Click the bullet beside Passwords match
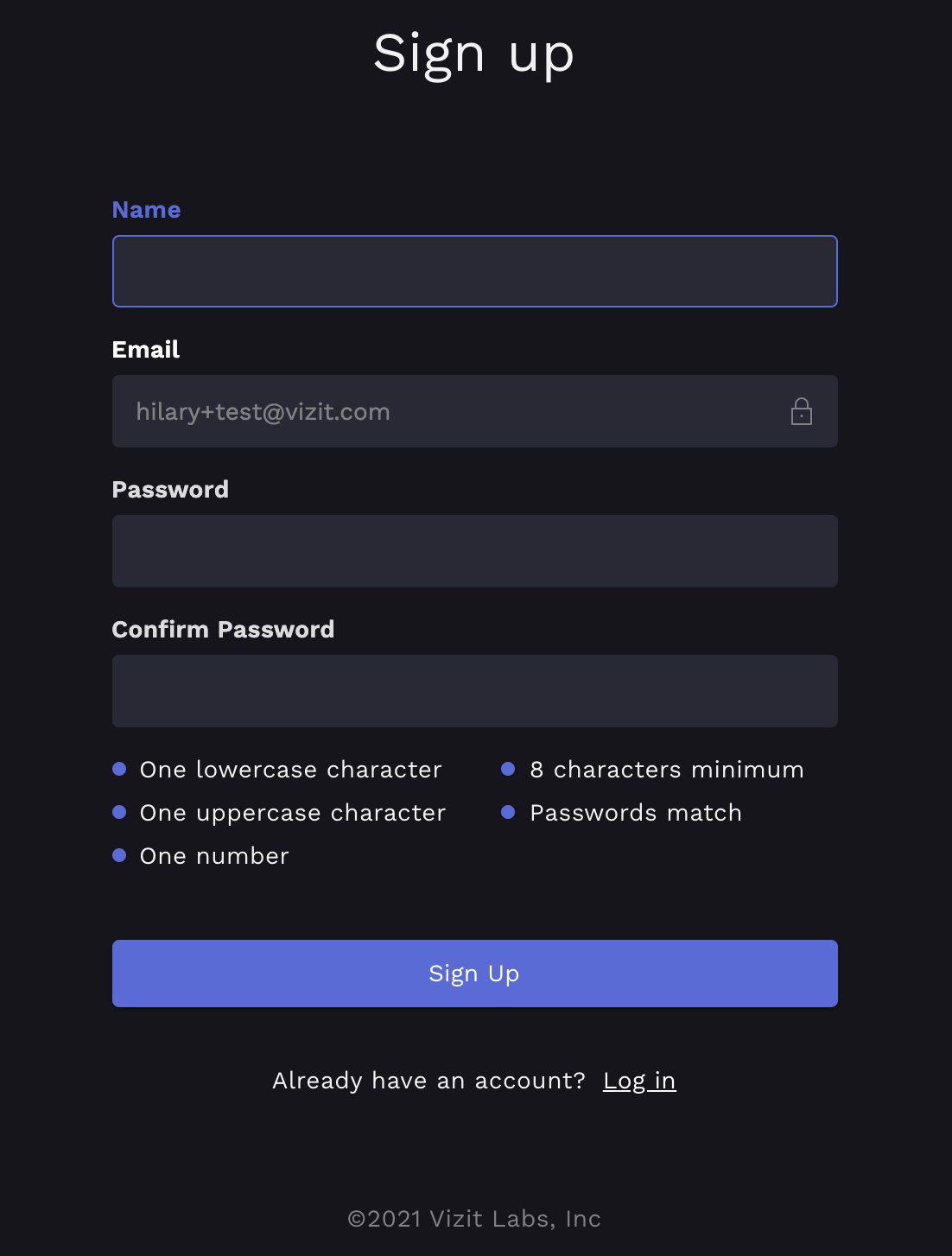 [x=508, y=812]
